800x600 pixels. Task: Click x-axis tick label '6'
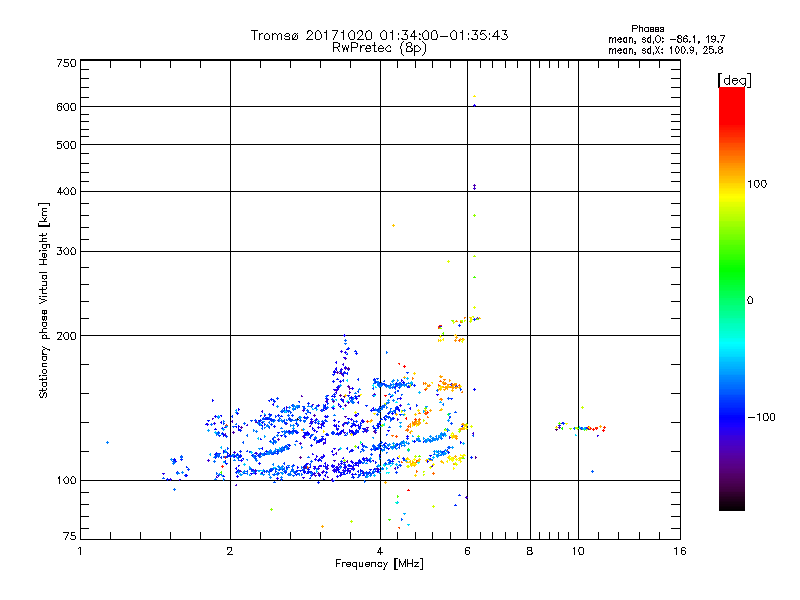[467, 551]
